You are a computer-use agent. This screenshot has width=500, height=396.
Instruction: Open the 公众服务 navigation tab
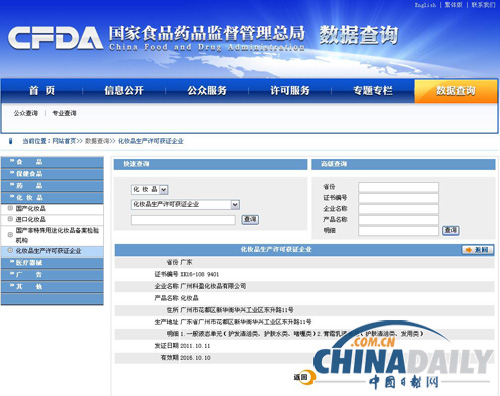pyautogui.click(x=207, y=90)
